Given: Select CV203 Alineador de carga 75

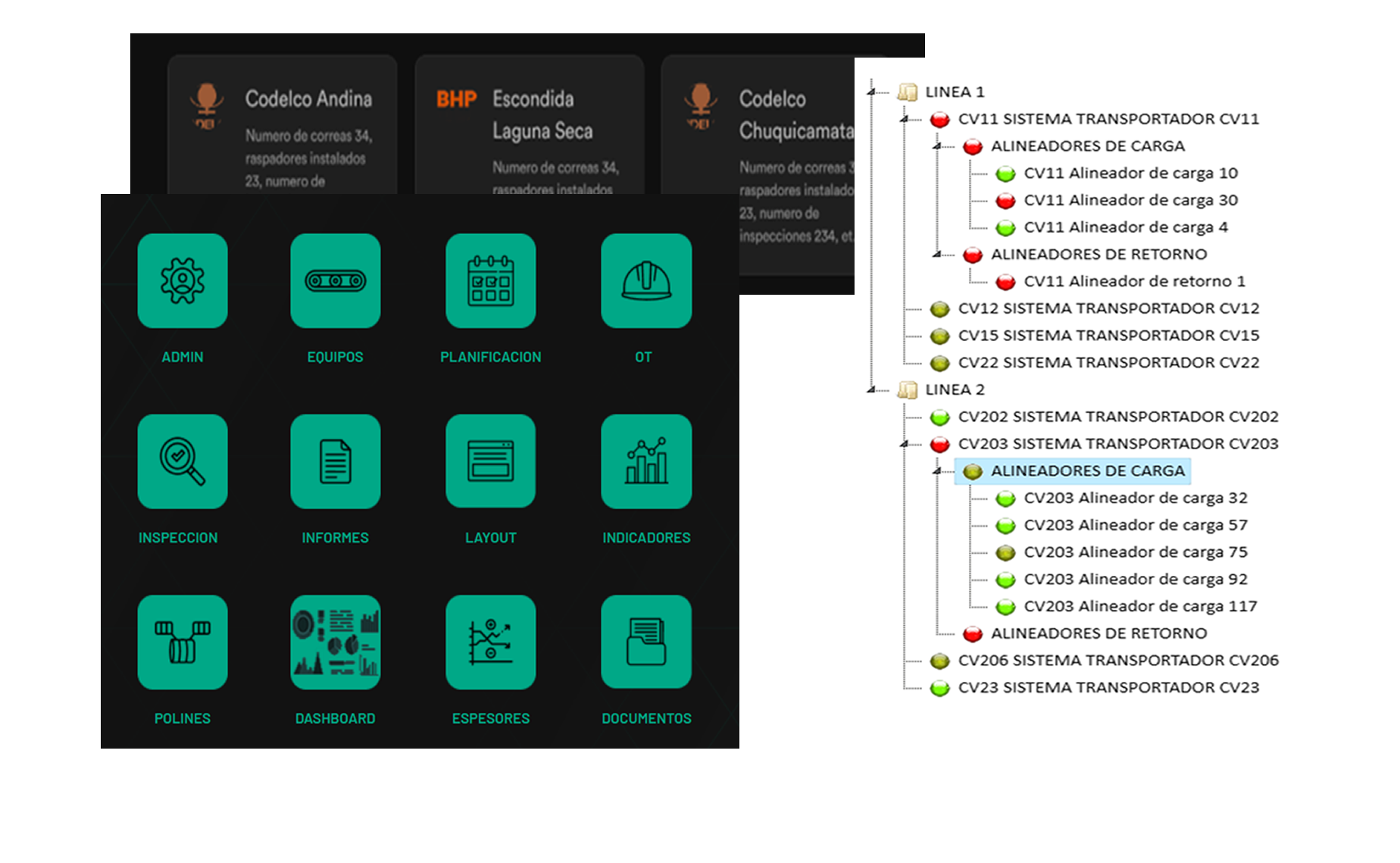Looking at the screenshot, I should pyautogui.click(x=1135, y=552).
